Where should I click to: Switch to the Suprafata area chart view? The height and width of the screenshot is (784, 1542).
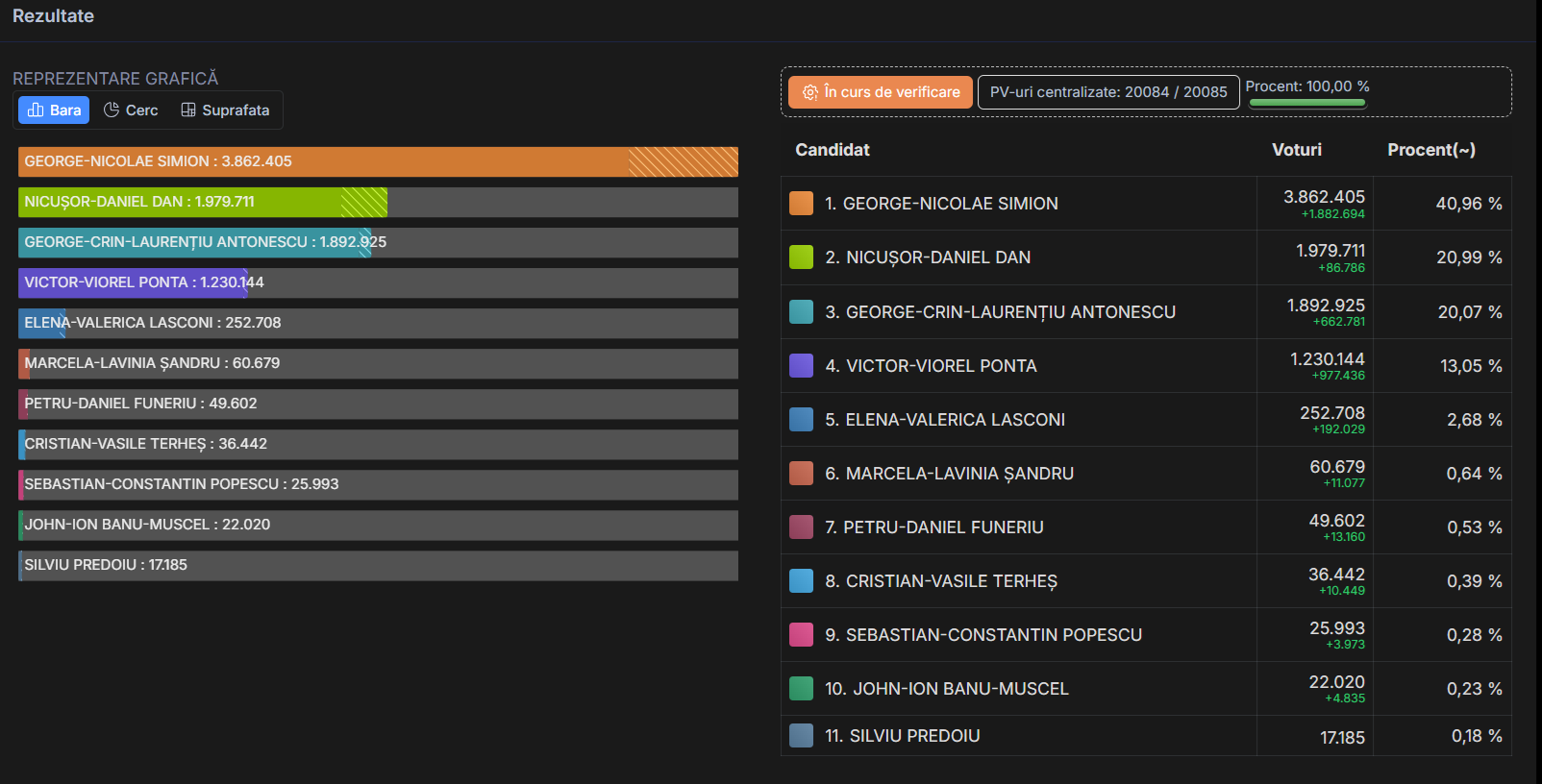225,110
